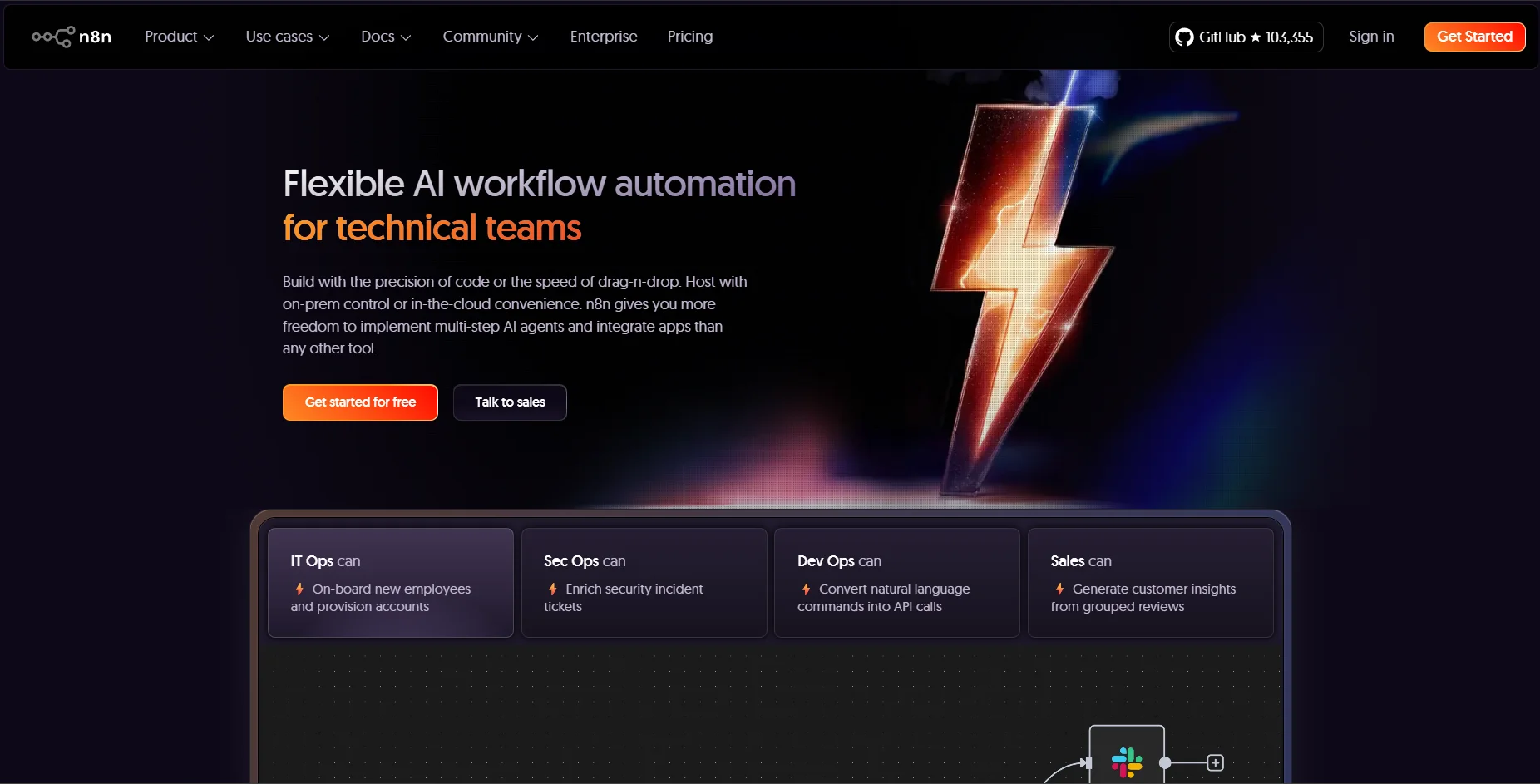
Task: Click the n8n logo in the header
Action: 72,37
